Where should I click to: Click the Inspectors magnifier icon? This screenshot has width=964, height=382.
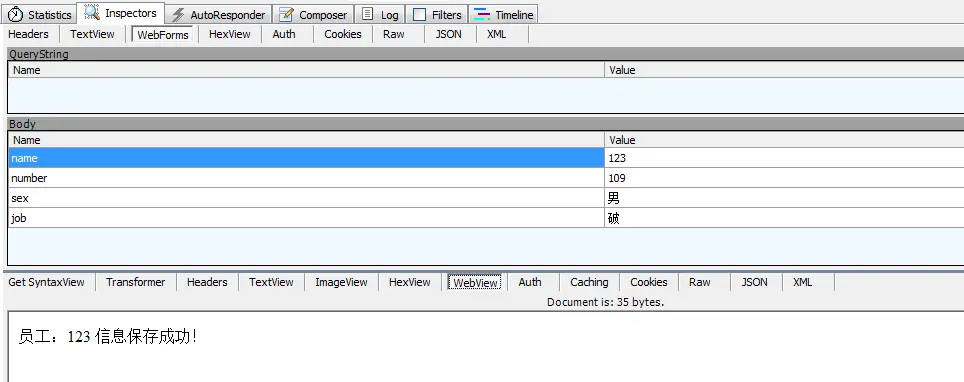point(92,12)
